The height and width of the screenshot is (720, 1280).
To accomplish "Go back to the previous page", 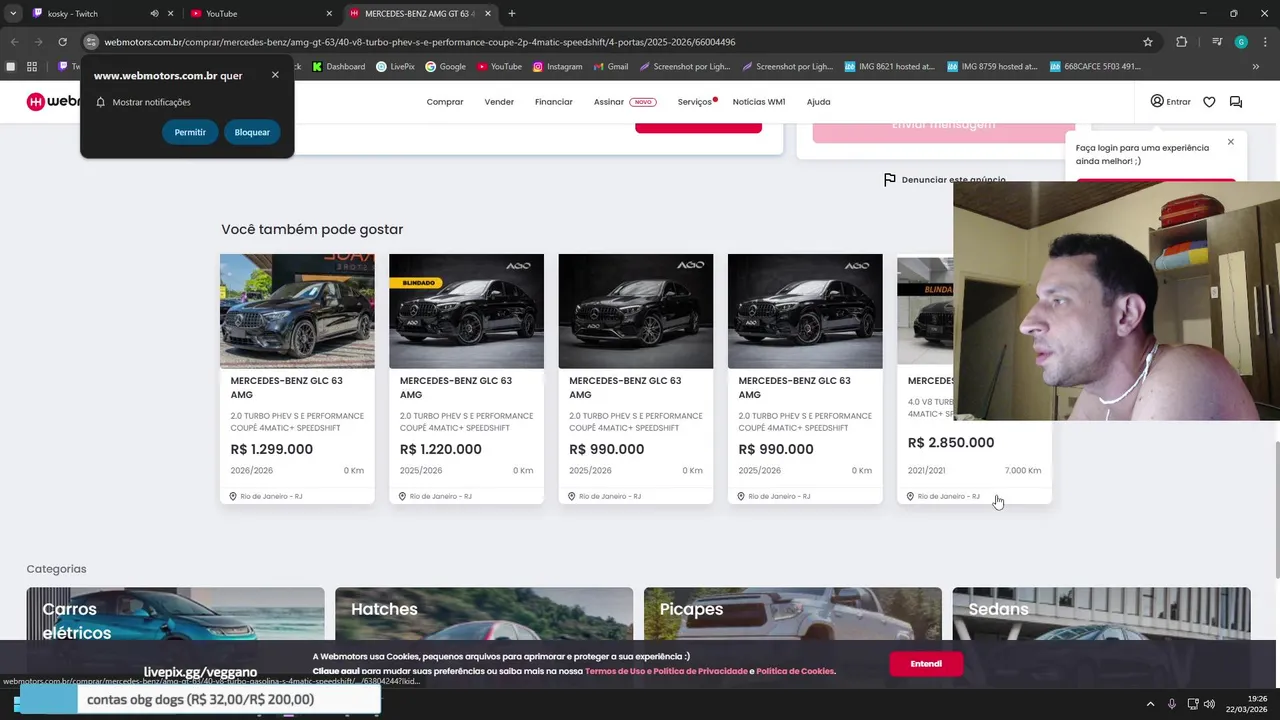I will [x=14, y=42].
